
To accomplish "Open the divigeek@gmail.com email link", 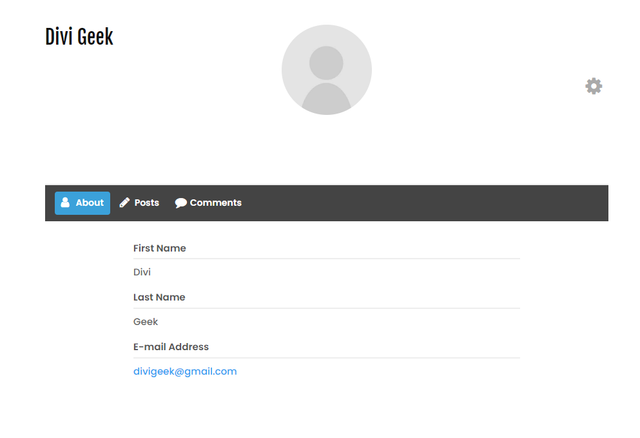I will (x=185, y=371).
